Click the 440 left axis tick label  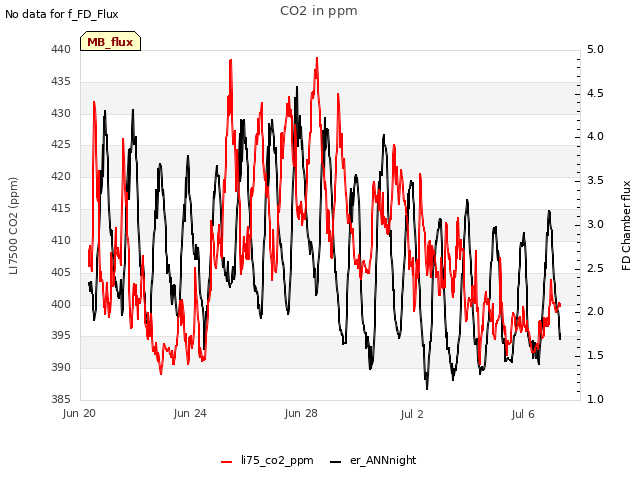(x=61, y=50)
